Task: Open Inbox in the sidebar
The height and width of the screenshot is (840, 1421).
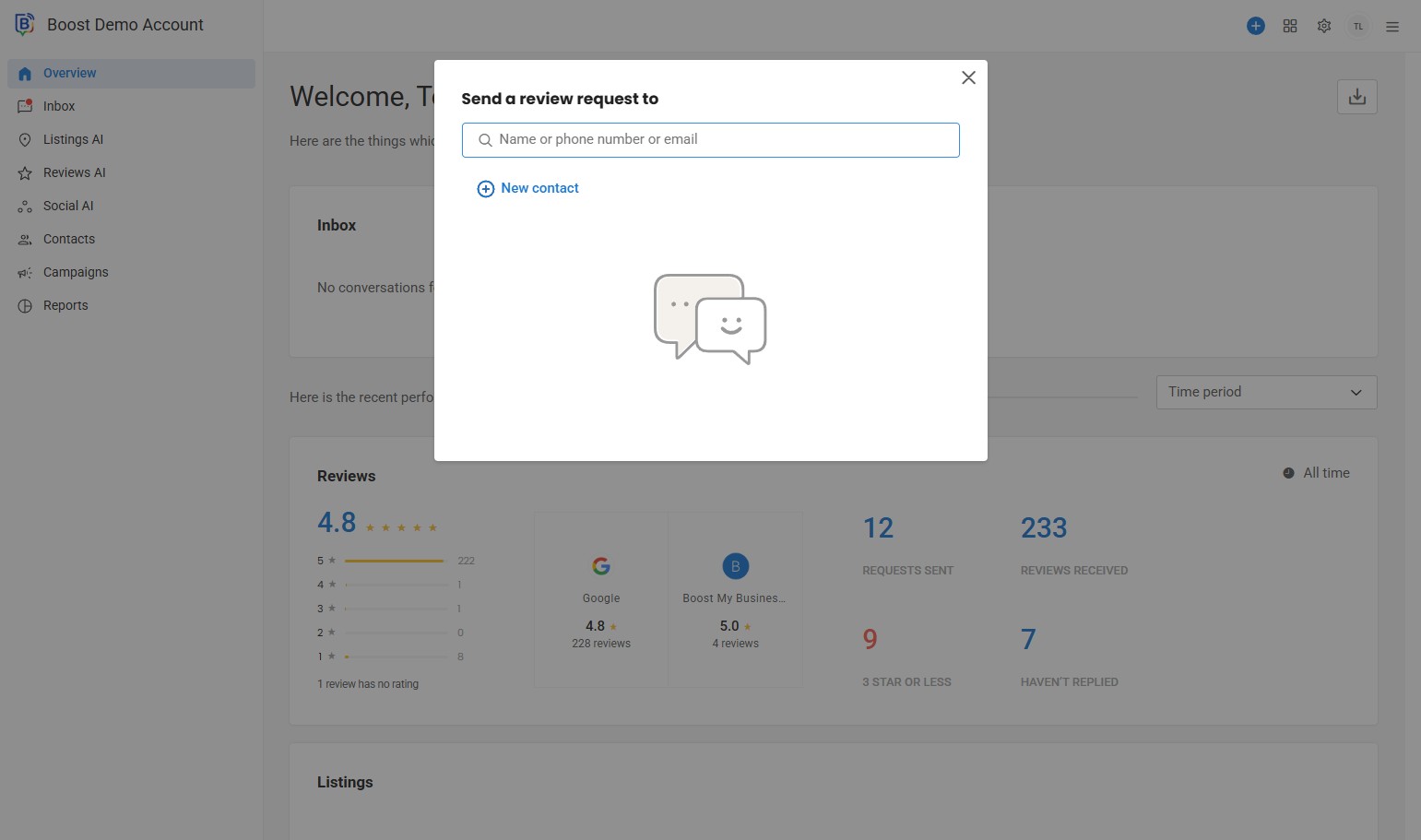Action: tap(59, 106)
